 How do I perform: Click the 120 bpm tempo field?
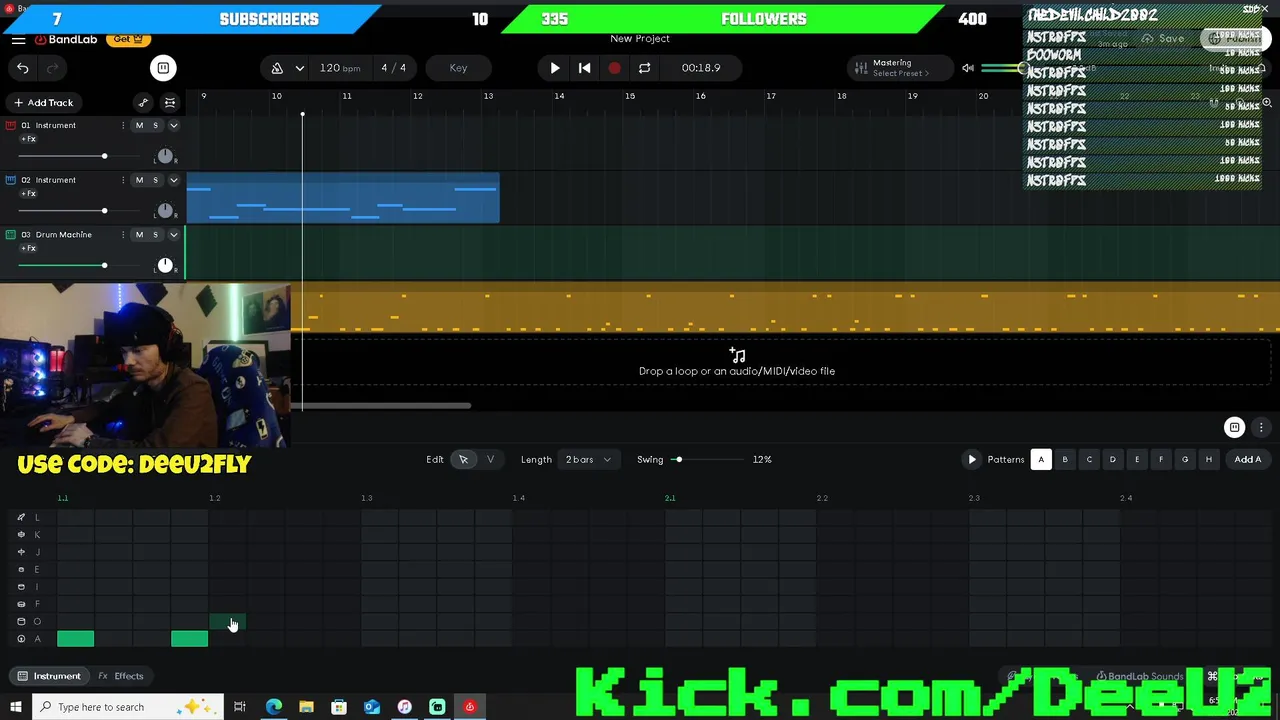point(340,68)
